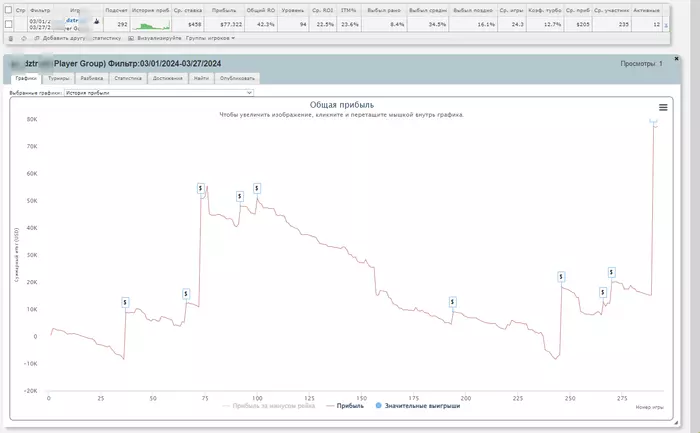Sort by the 'Выбыл поздно' column header
The height and width of the screenshot is (433, 700).
click(x=473, y=10)
